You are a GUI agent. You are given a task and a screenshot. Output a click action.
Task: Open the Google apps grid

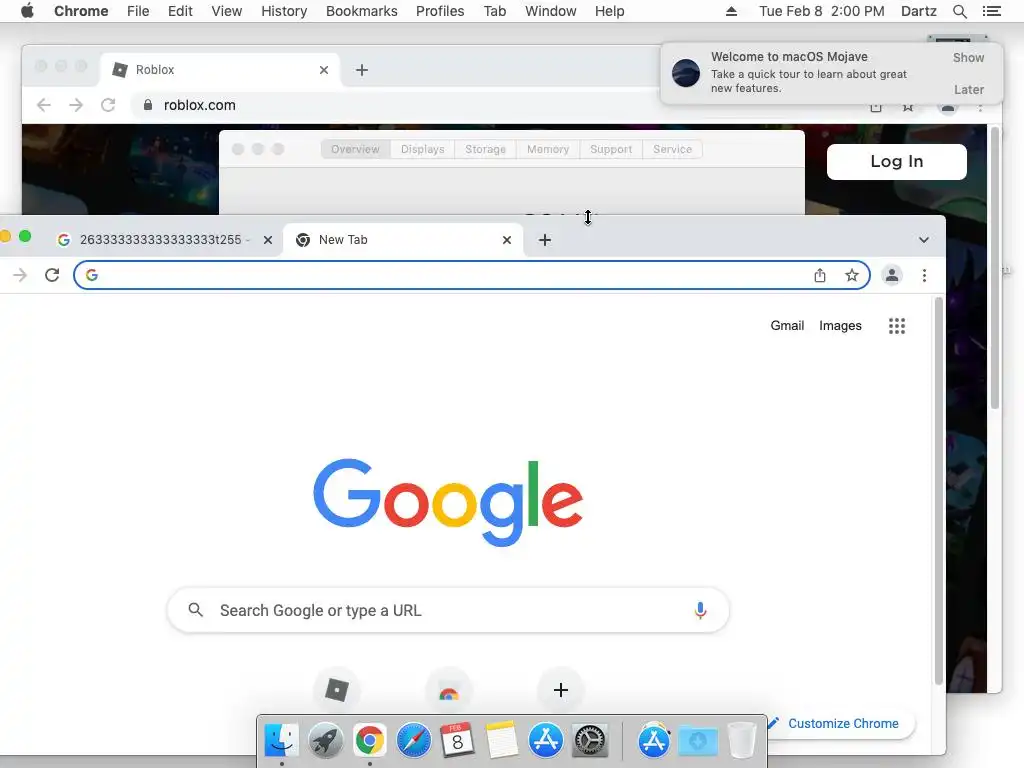897,326
